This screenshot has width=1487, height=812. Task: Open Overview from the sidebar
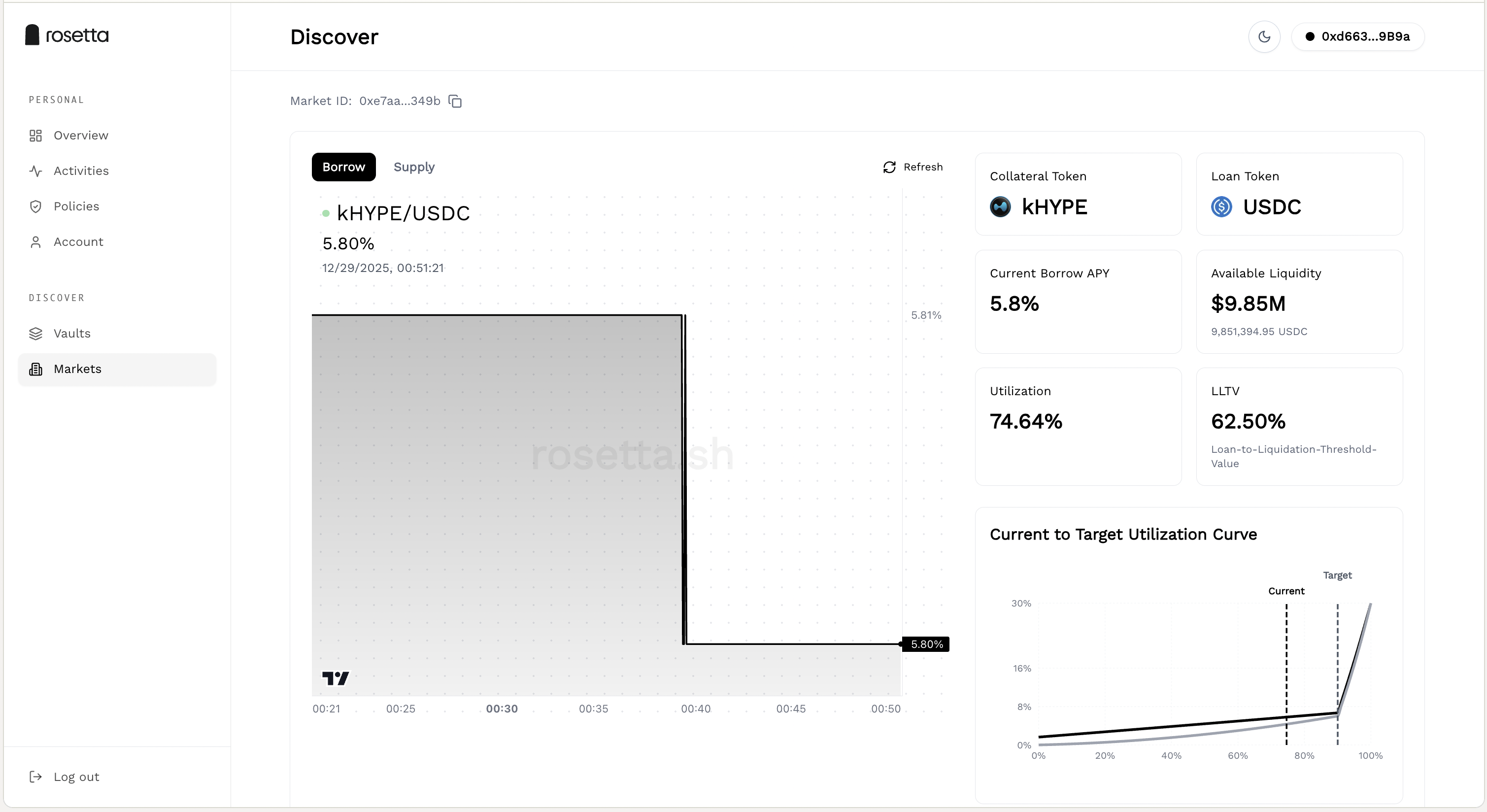pos(80,135)
